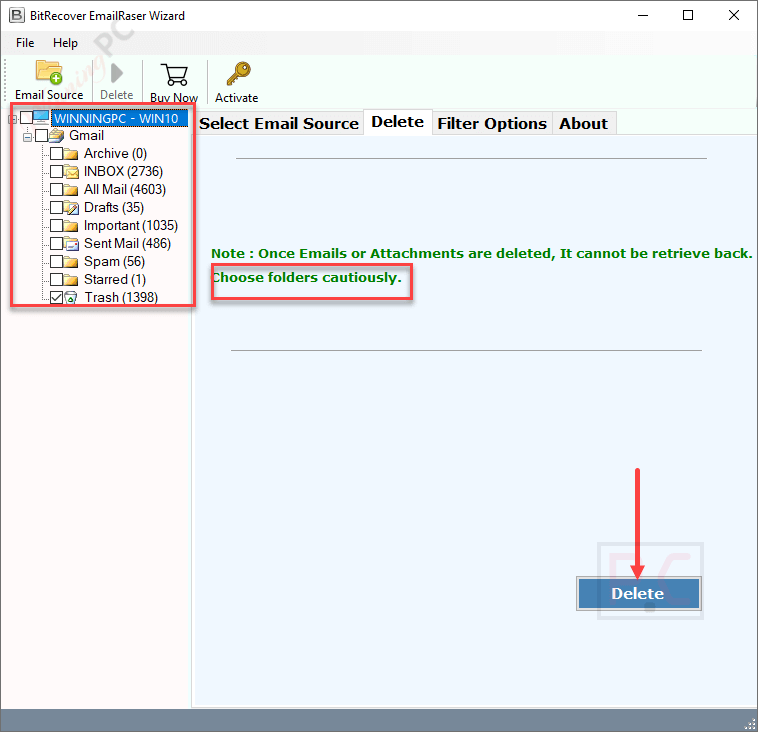Check the Drafts (35) checkbox

57,207
